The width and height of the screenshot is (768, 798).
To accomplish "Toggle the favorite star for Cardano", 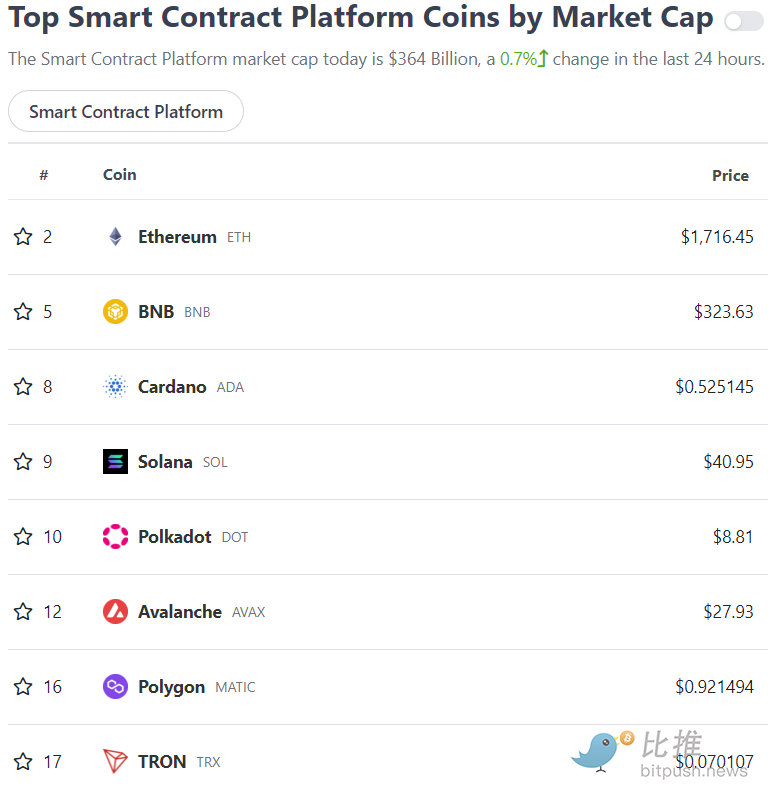I will click(x=23, y=387).
